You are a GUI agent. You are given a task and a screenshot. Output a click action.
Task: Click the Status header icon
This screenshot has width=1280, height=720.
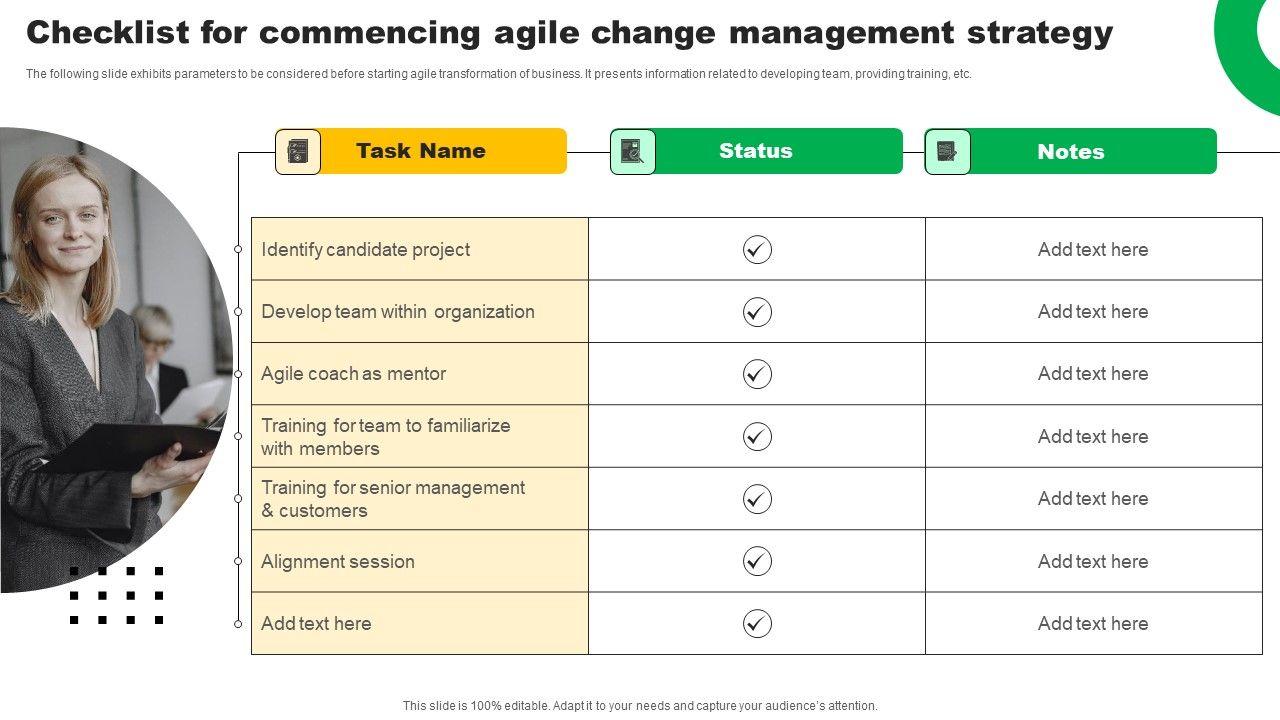point(633,152)
